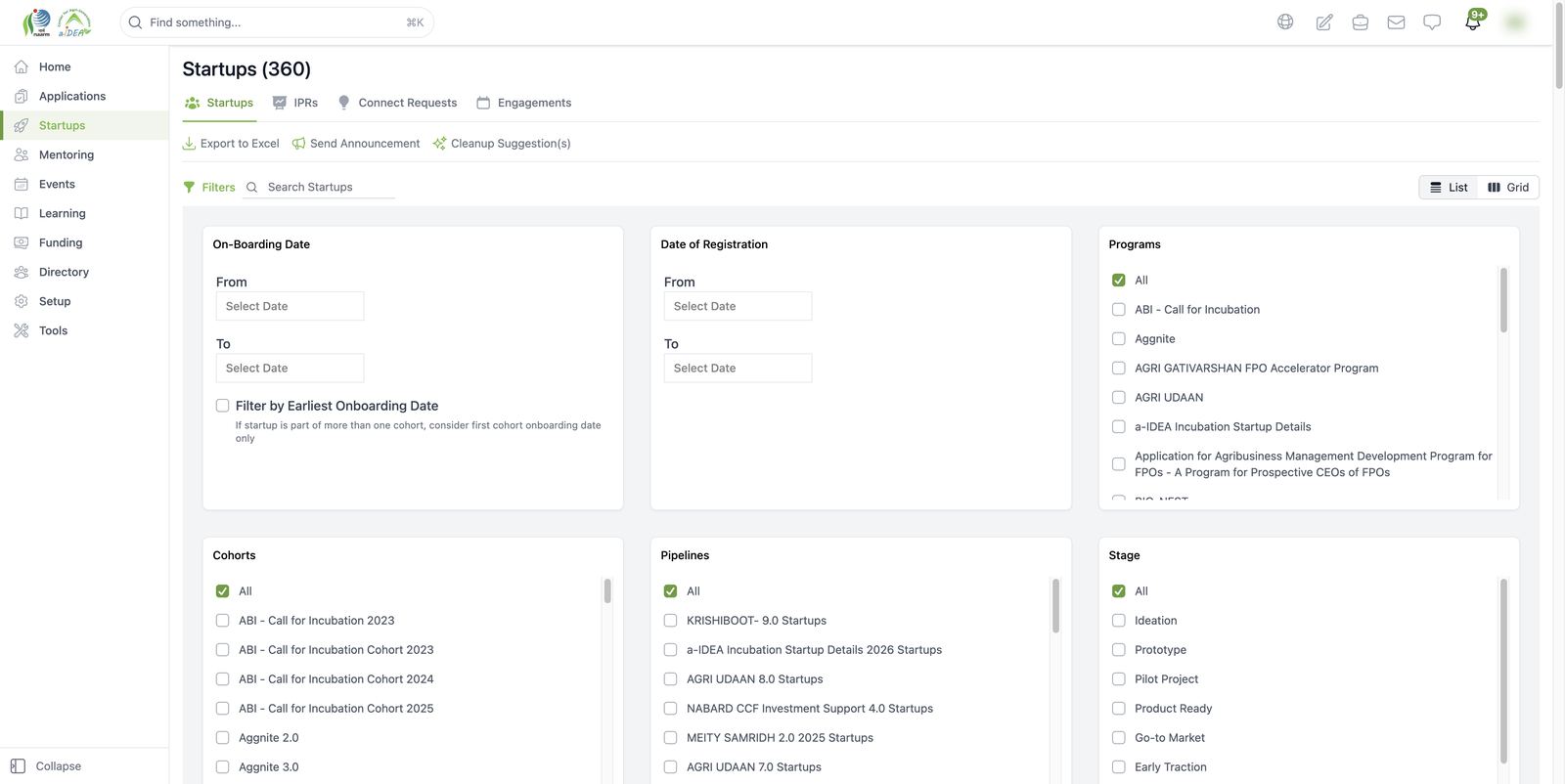Check the Prototype stage checkbox
This screenshot has height=784, width=1565.
click(x=1118, y=650)
